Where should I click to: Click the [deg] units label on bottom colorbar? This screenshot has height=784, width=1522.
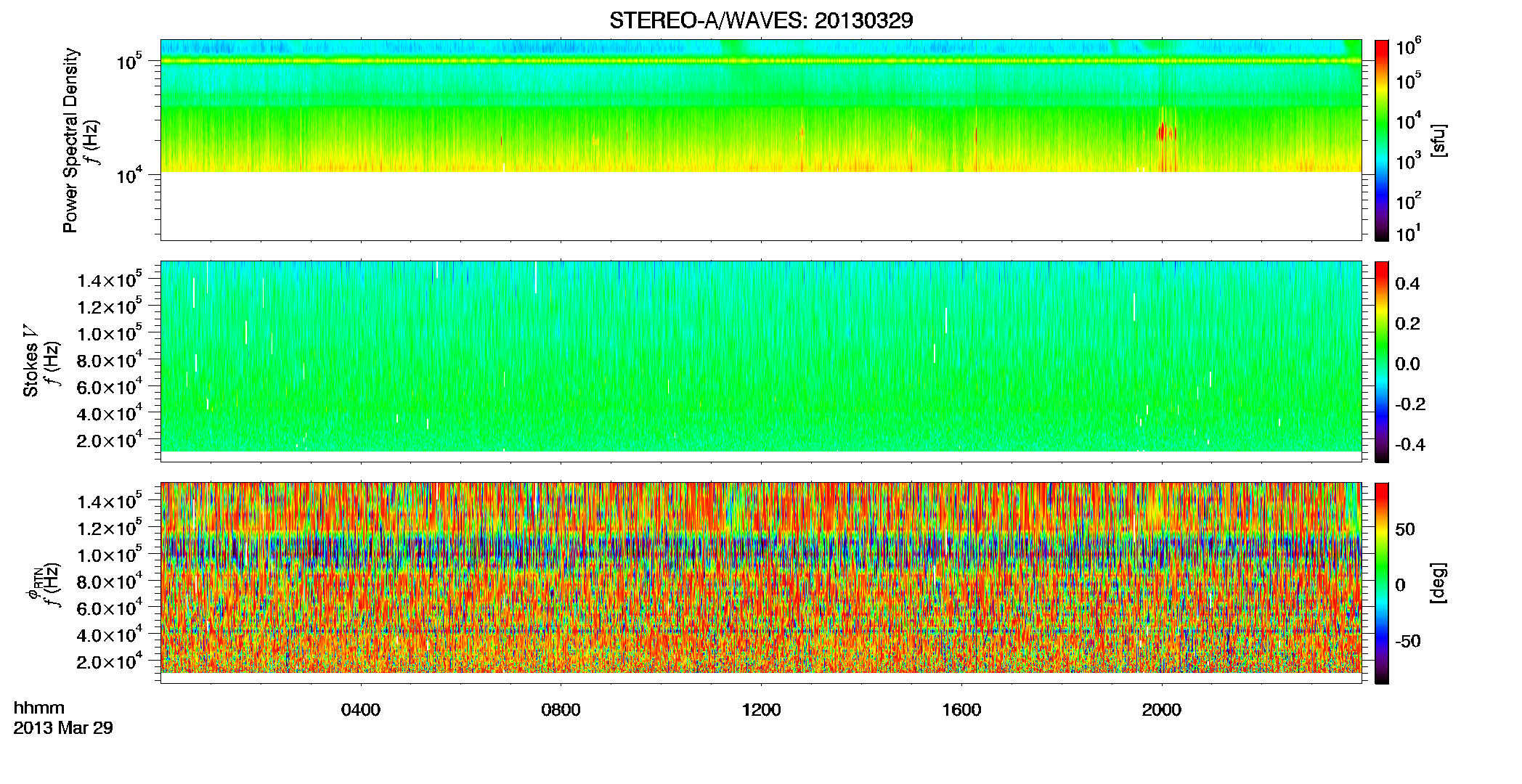1438,583
